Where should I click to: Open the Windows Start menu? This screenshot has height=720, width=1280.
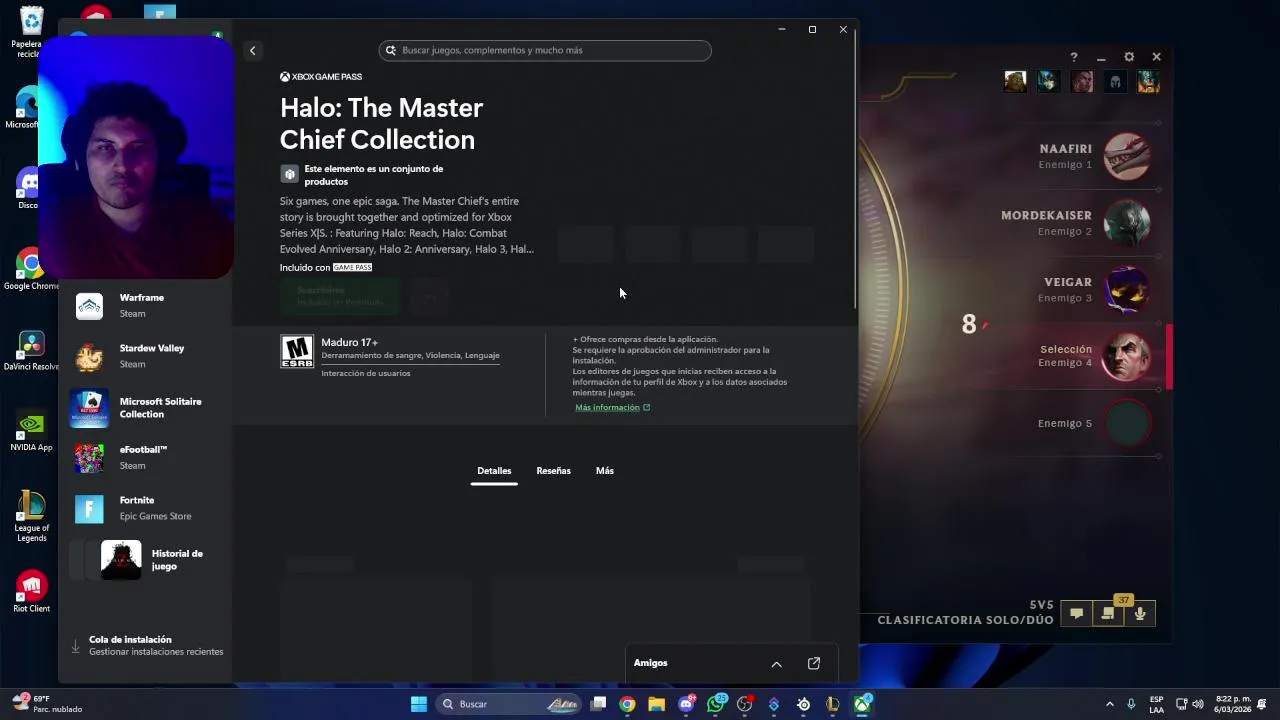pyautogui.click(x=419, y=704)
